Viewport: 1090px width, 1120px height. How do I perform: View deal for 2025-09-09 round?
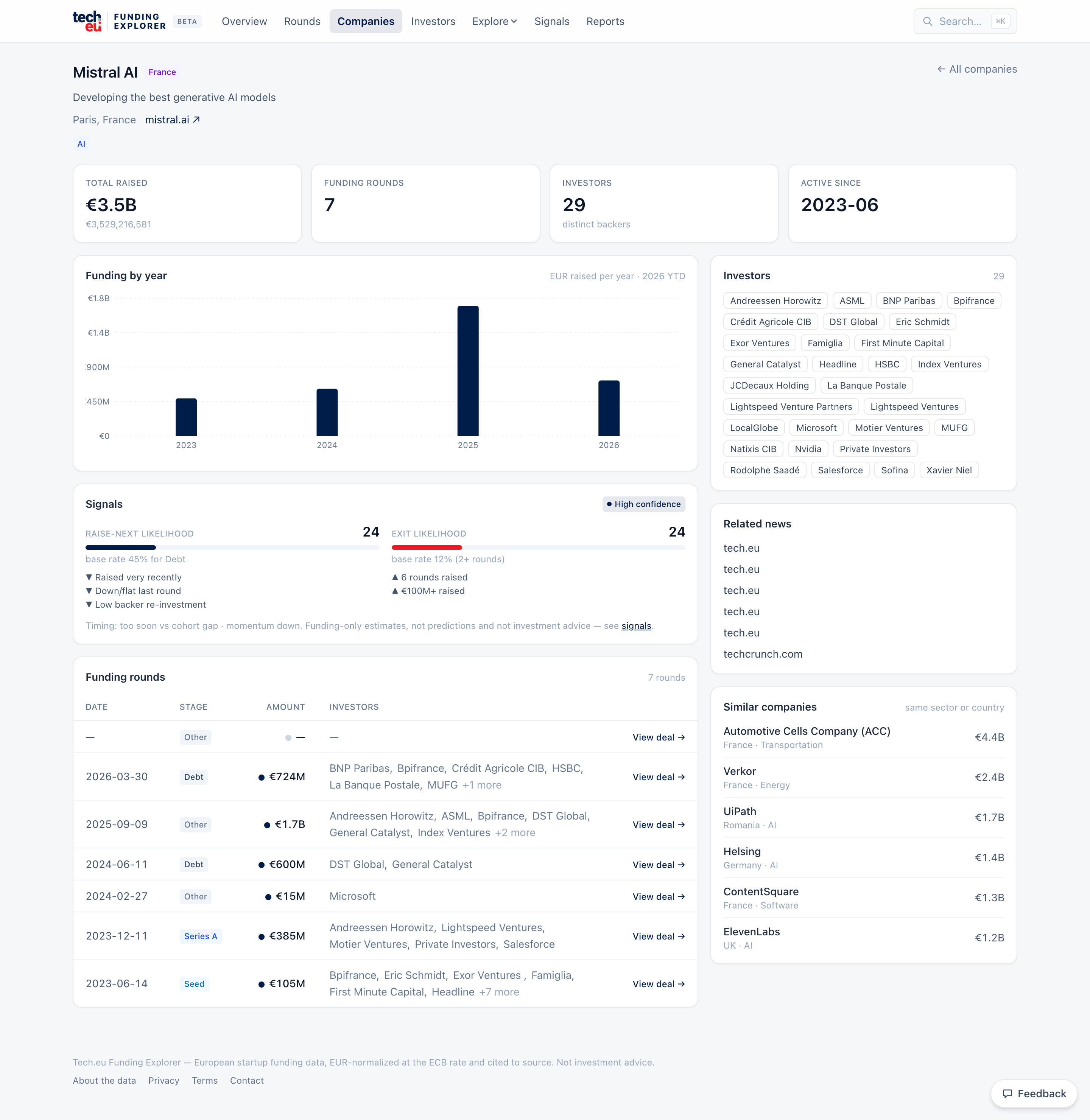click(x=658, y=824)
